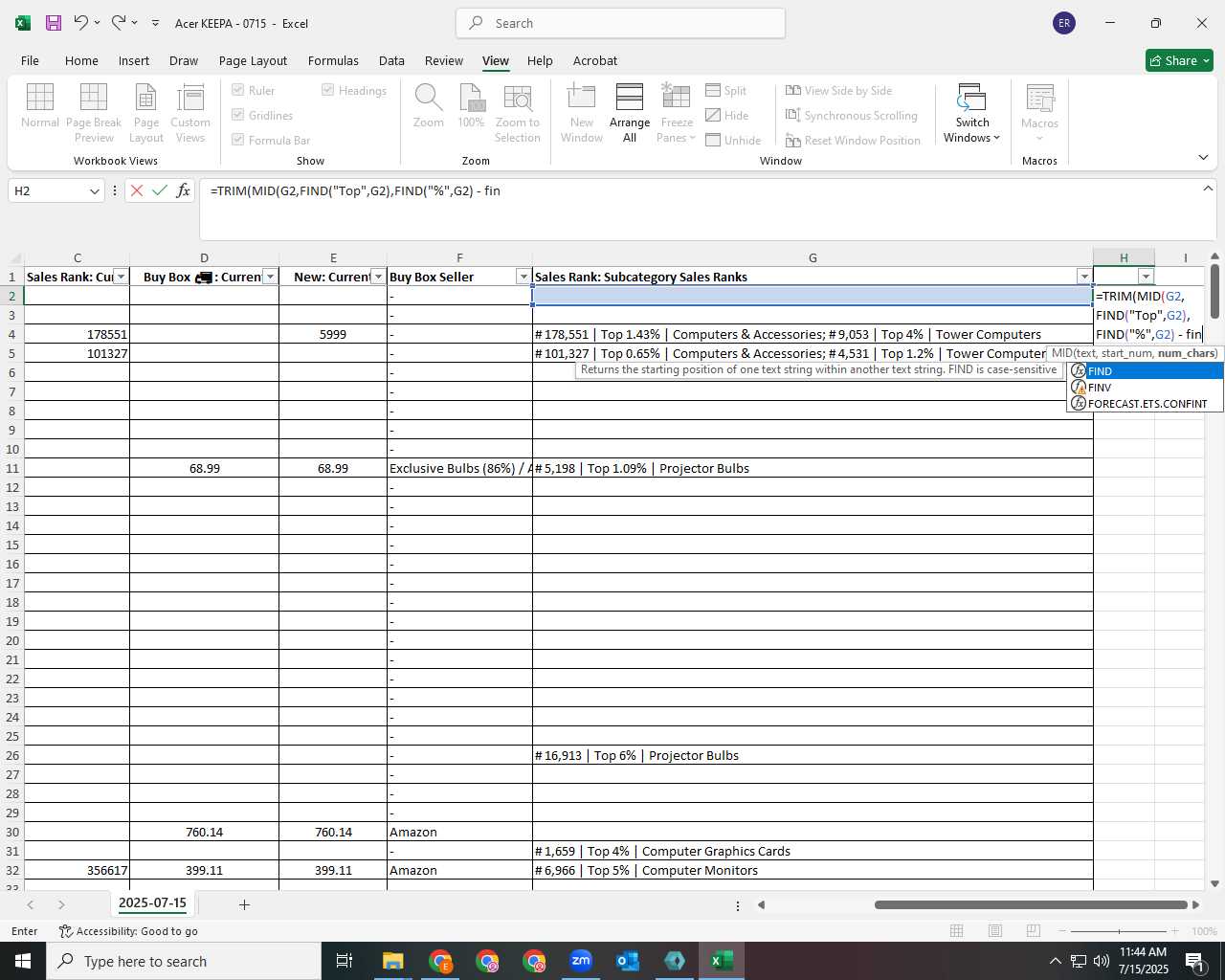Screen dimensions: 1225x980
Task: Click the Save icon in title bar
Action: pos(54,23)
